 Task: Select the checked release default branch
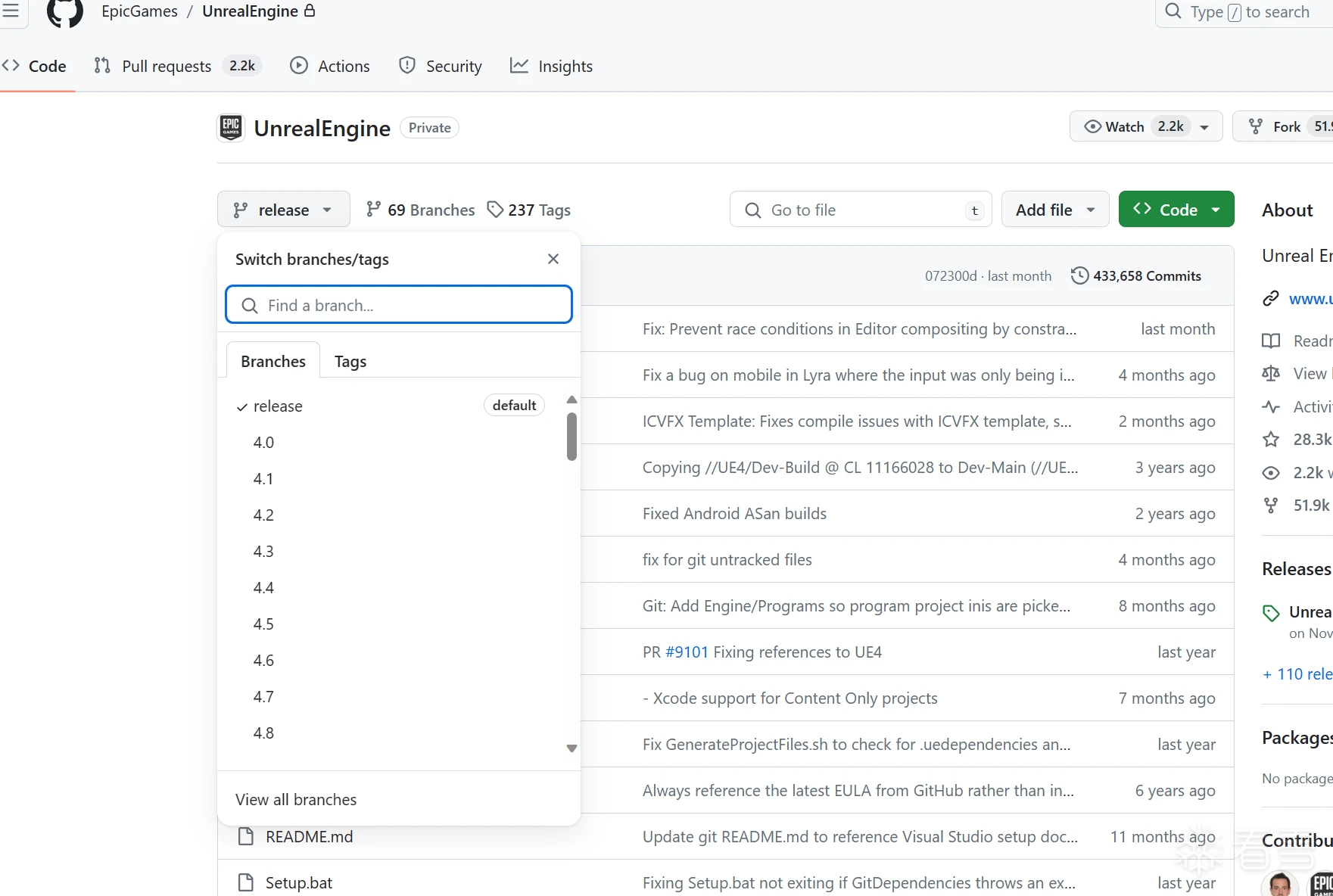tap(390, 406)
